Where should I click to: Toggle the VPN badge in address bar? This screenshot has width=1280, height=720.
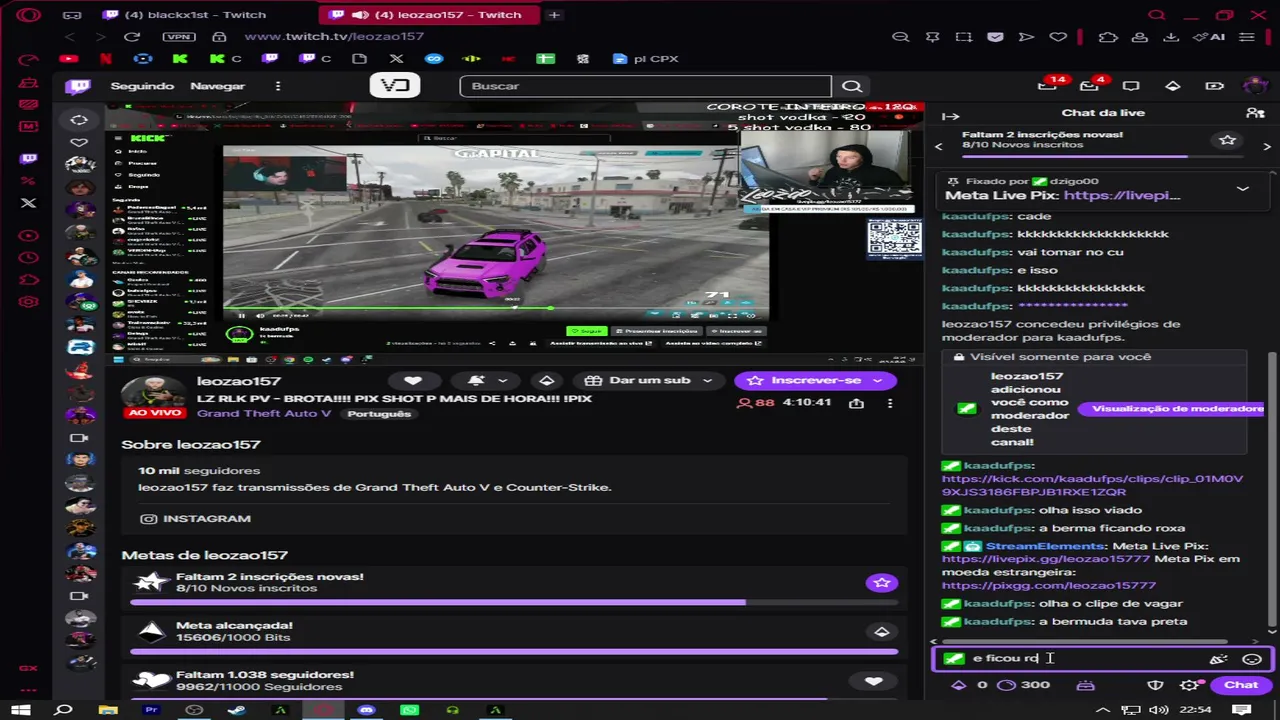(x=178, y=37)
